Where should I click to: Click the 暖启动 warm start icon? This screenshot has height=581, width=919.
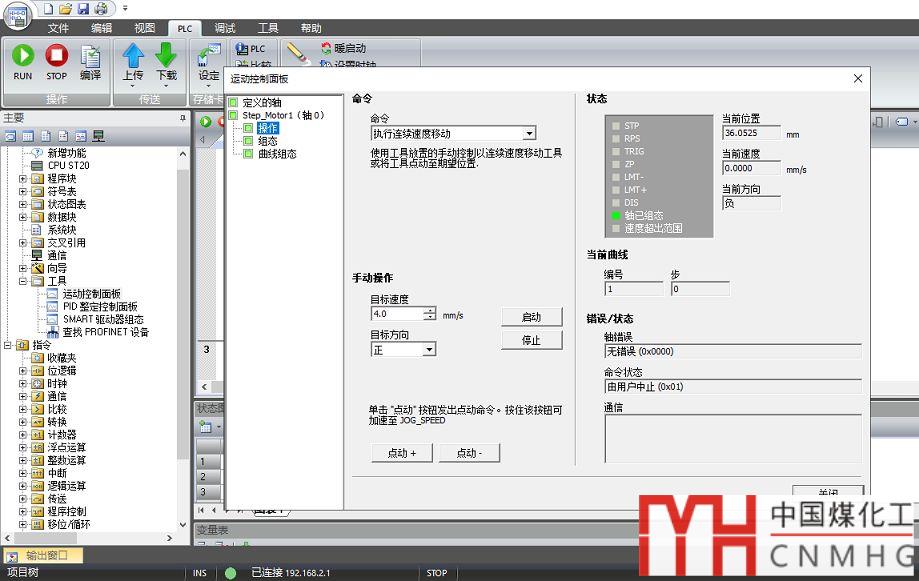point(326,48)
